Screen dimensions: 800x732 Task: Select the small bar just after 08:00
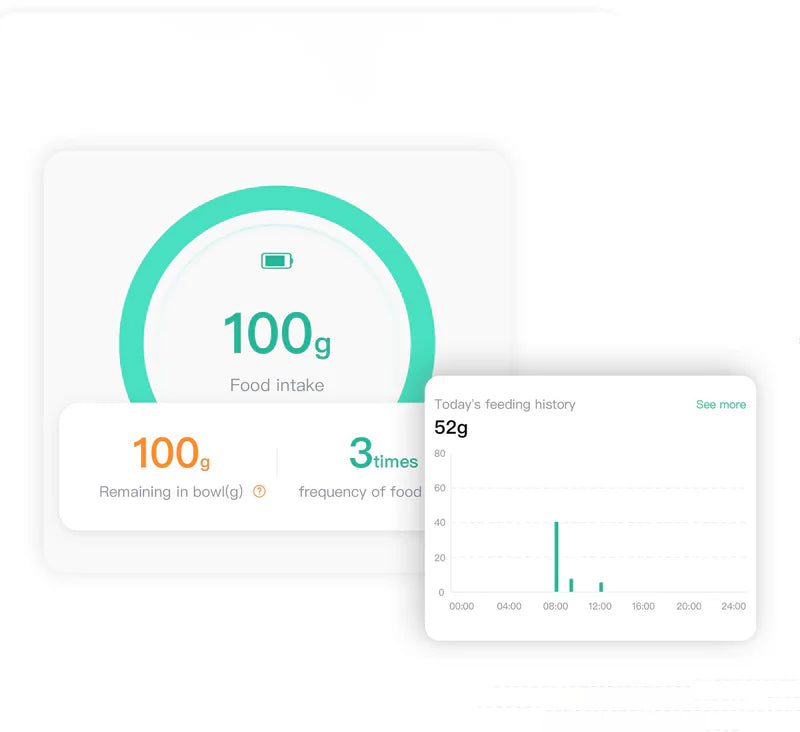point(571,585)
